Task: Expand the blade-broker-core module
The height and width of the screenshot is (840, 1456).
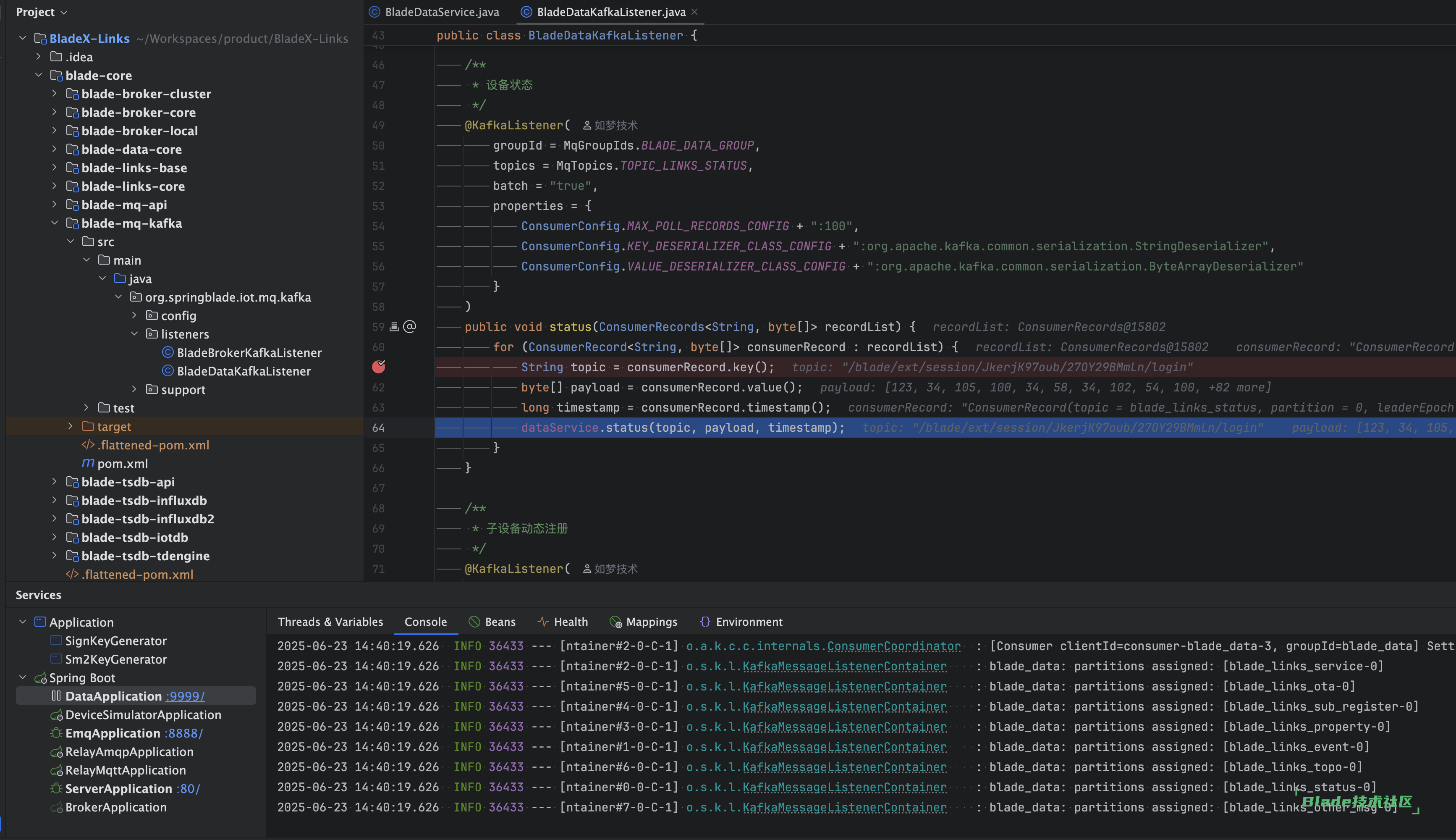Action: 54,112
